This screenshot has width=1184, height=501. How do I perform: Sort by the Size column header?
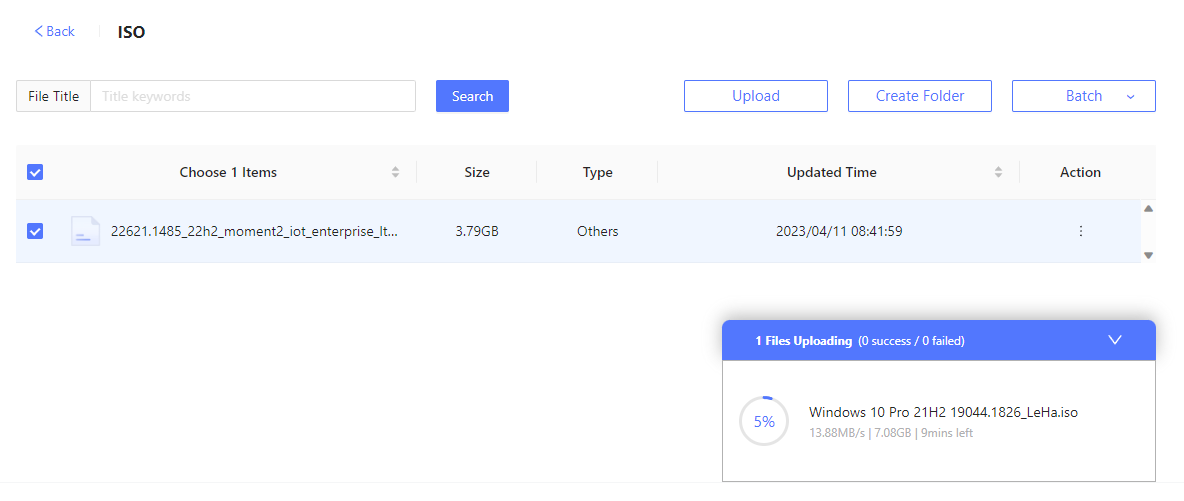[476, 172]
